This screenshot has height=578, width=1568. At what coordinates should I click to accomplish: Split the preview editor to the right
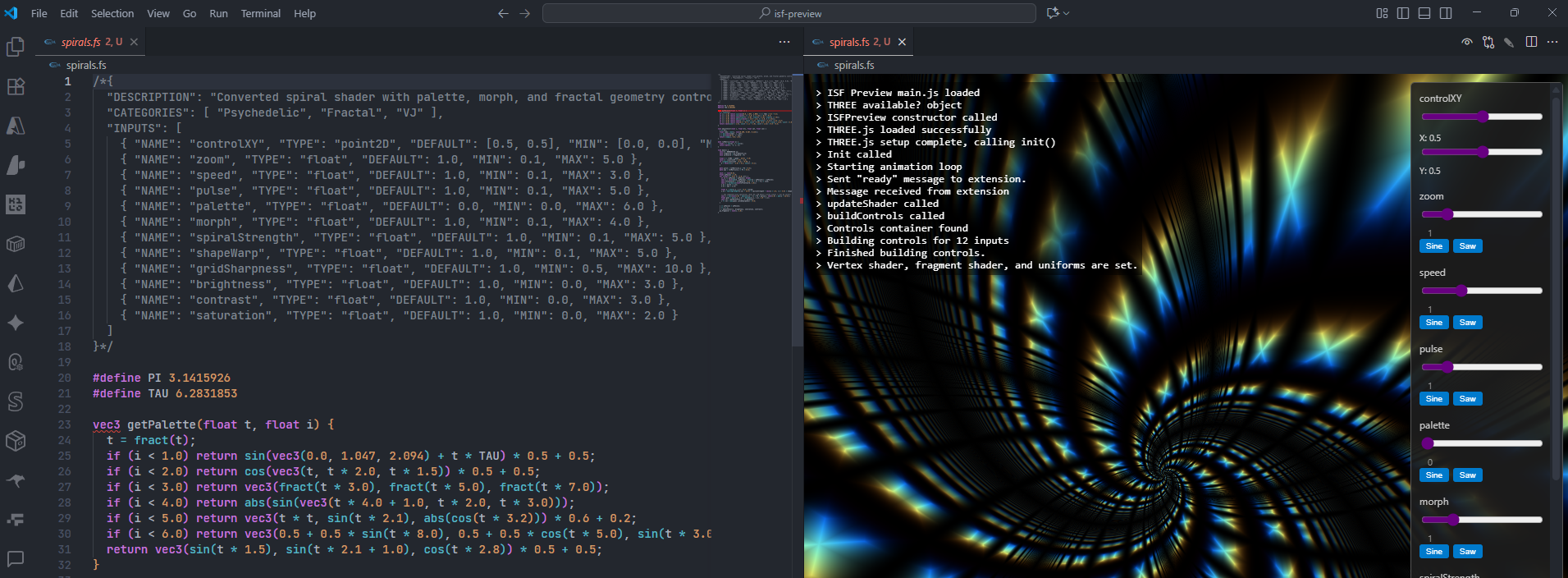click(x=1531, y=42)
